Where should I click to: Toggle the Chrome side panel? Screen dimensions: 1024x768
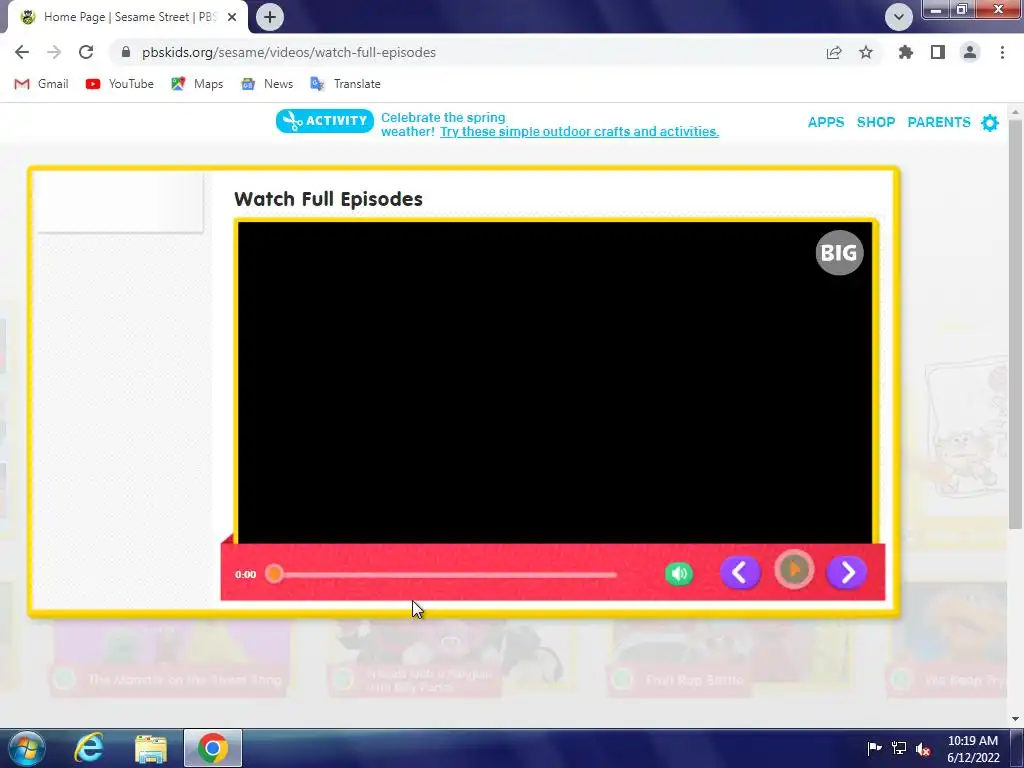[x=938, y=52]
